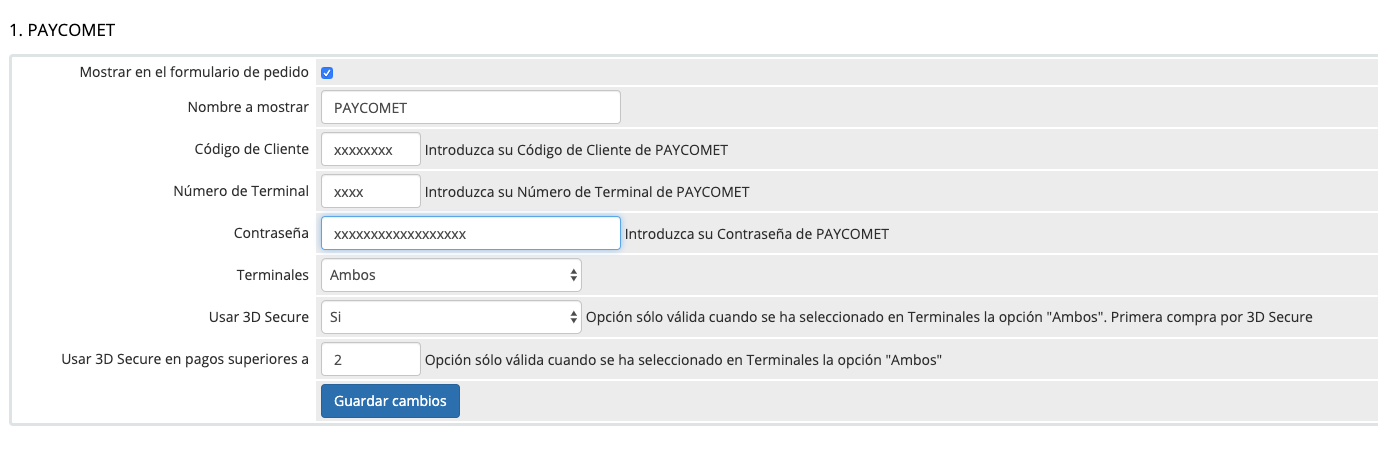Click the Nombre a mostrar field containing PAYCOMET
Viewport: 1378px width, 449px height.
pyautogui.click(x=471, y=107)
